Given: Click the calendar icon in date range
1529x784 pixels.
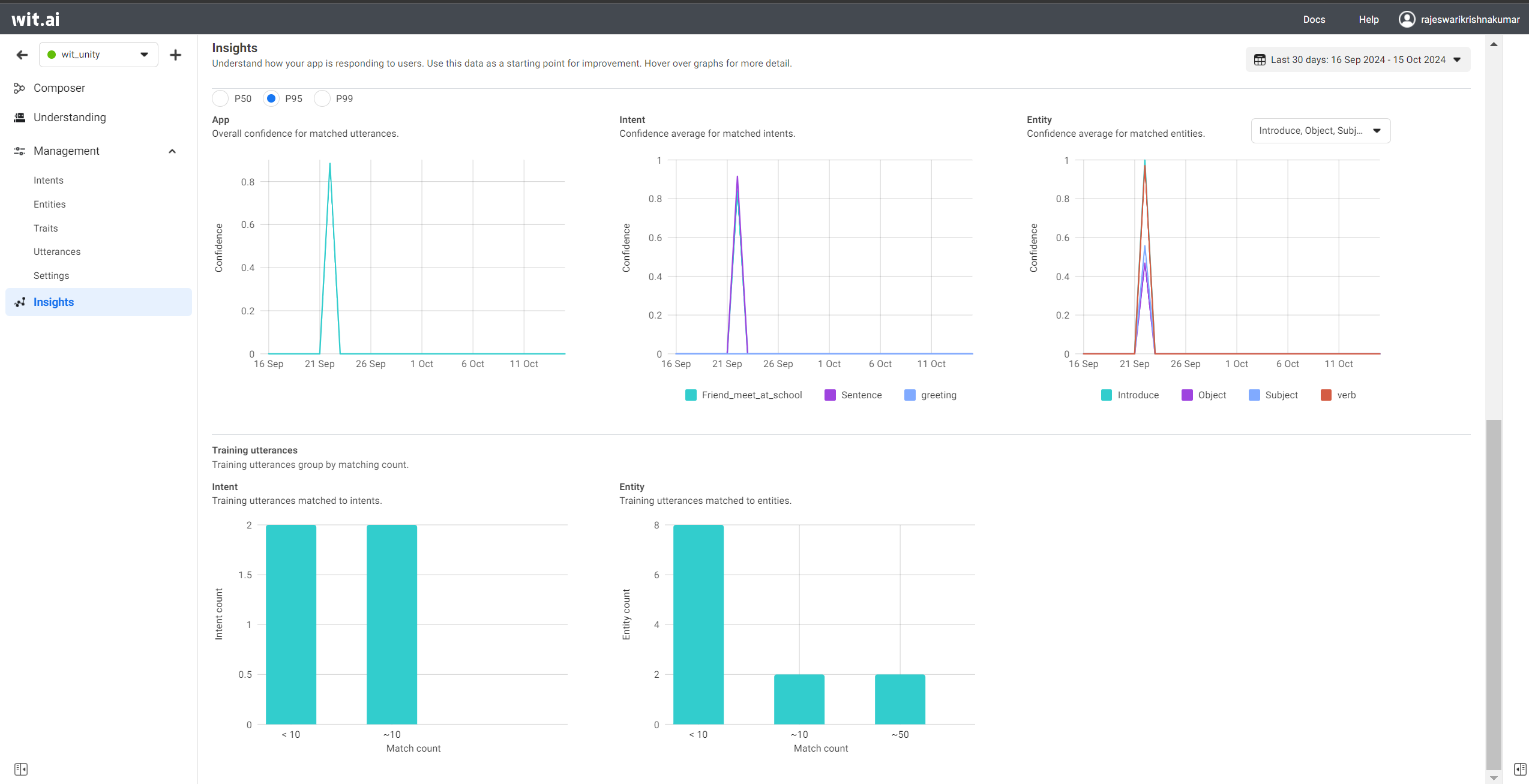Looking at the screenshot, I should click(1260, 60).
